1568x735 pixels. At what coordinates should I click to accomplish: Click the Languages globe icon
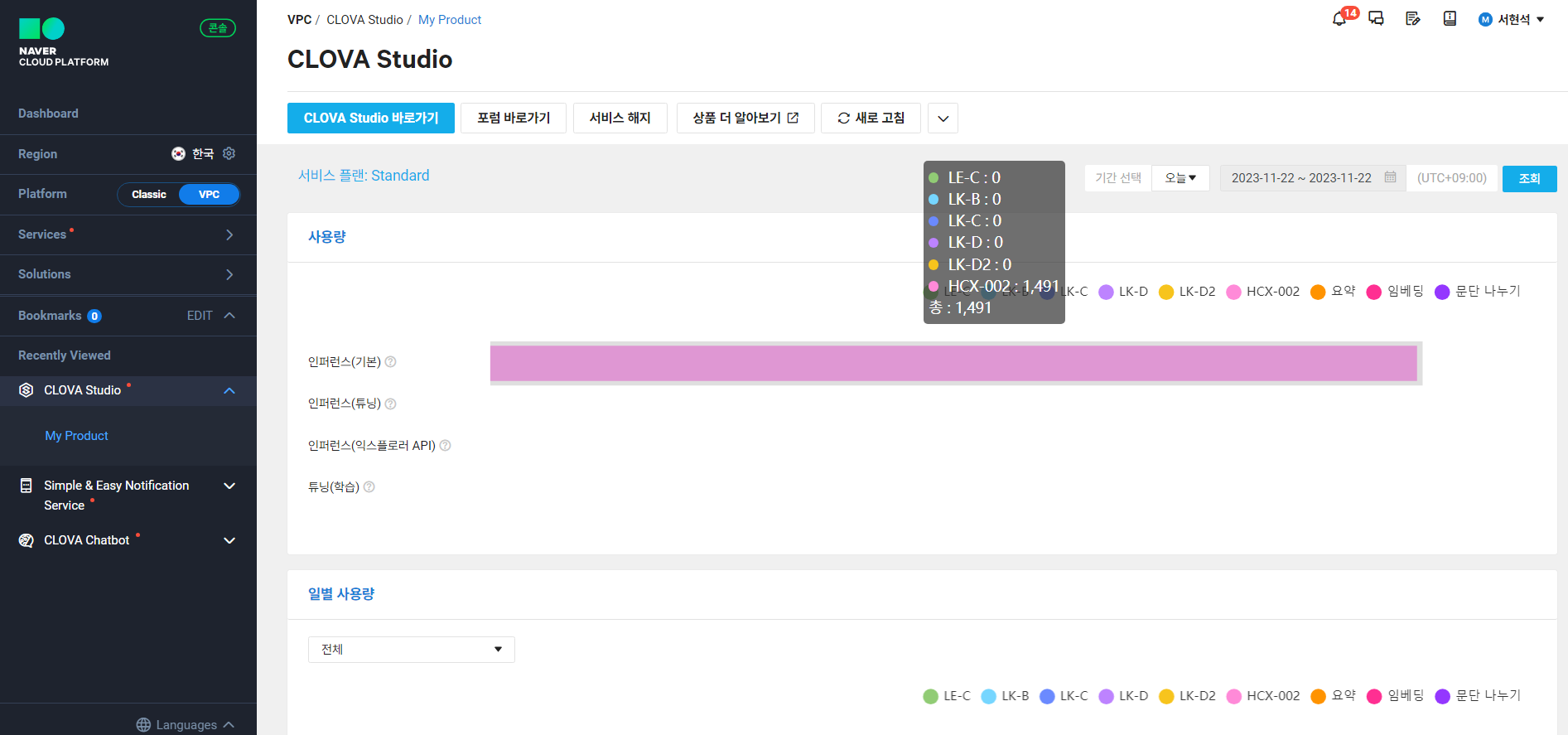tap(143, 725)
